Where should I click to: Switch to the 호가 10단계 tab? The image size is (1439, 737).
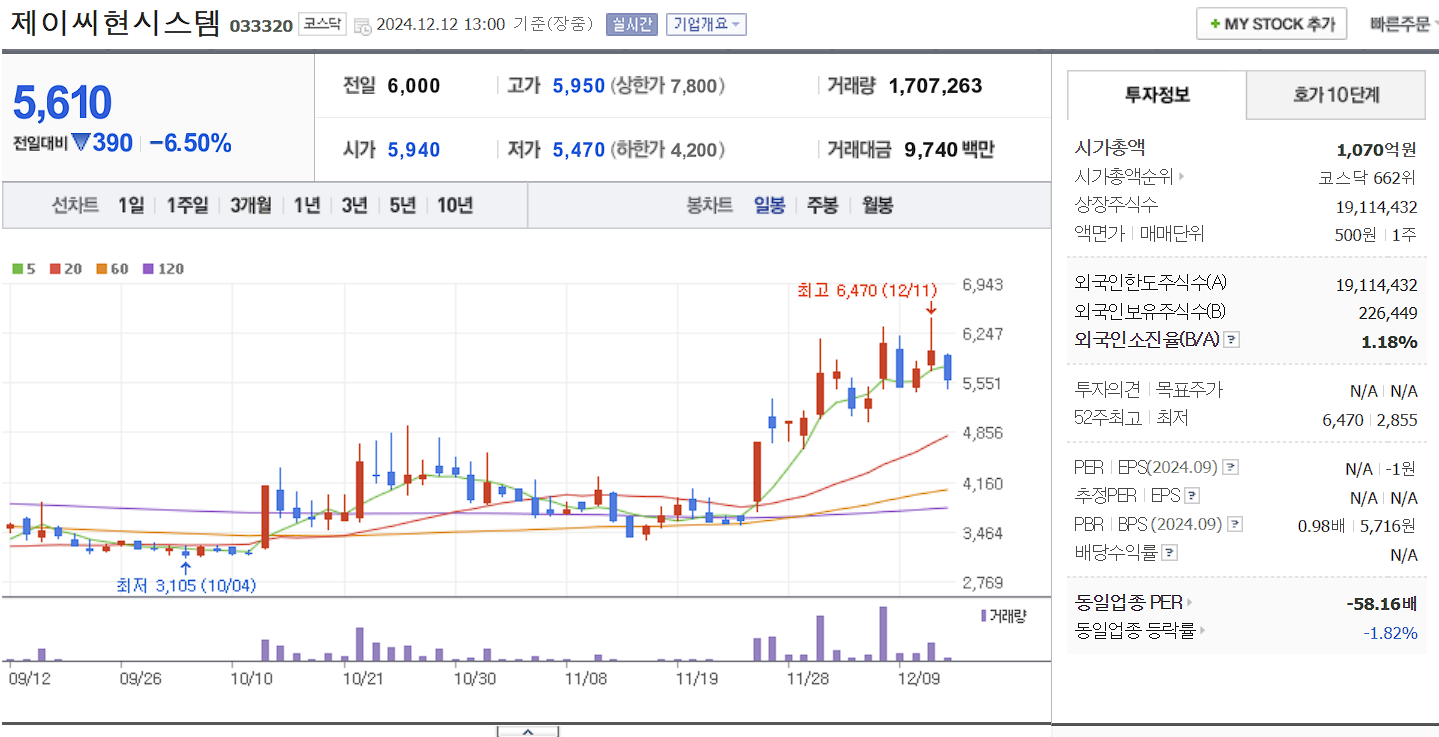pos(1335,94)
